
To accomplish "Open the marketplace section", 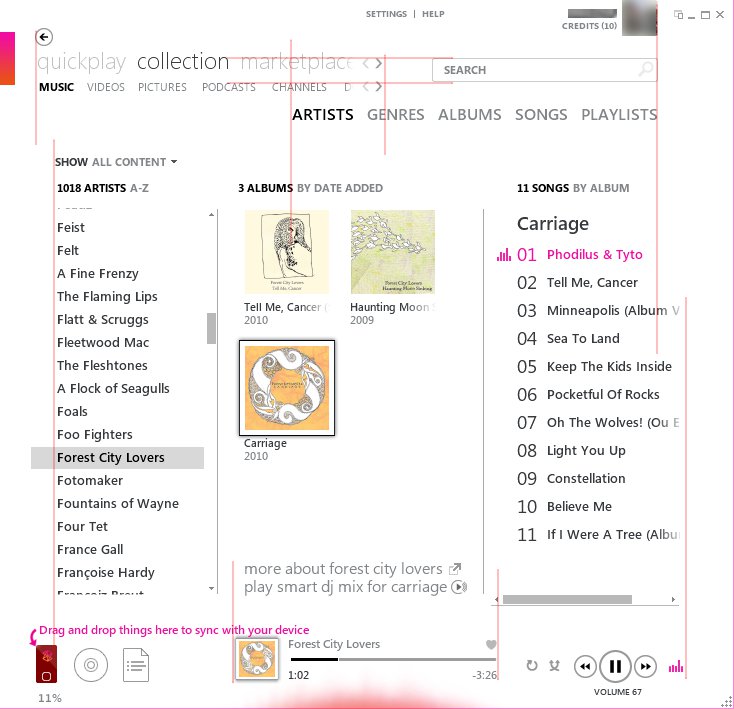I will (x=296, y=62).
